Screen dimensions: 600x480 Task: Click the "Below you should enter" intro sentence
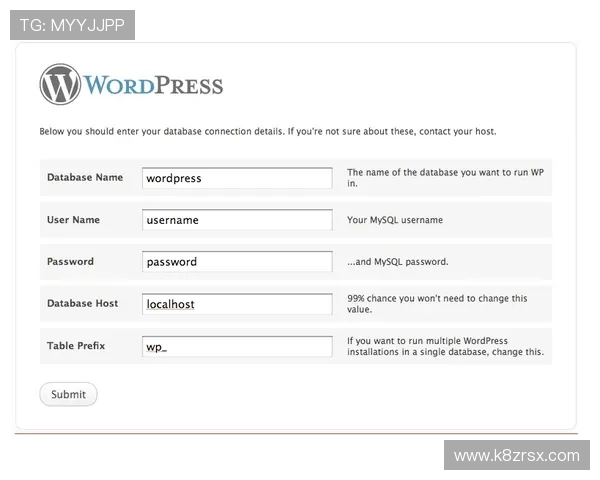pyautogui.click(x=268, y=131)
